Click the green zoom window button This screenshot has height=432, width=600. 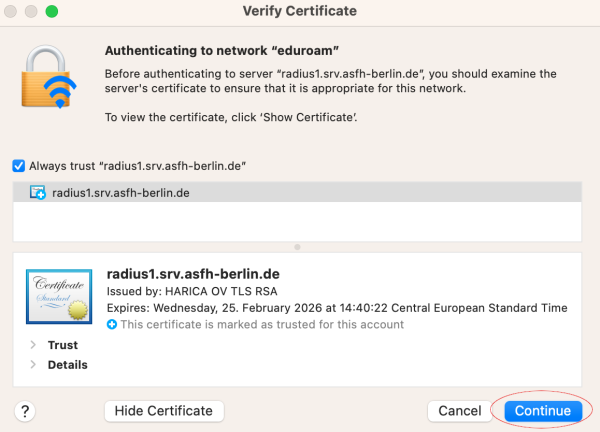point(52,11)
